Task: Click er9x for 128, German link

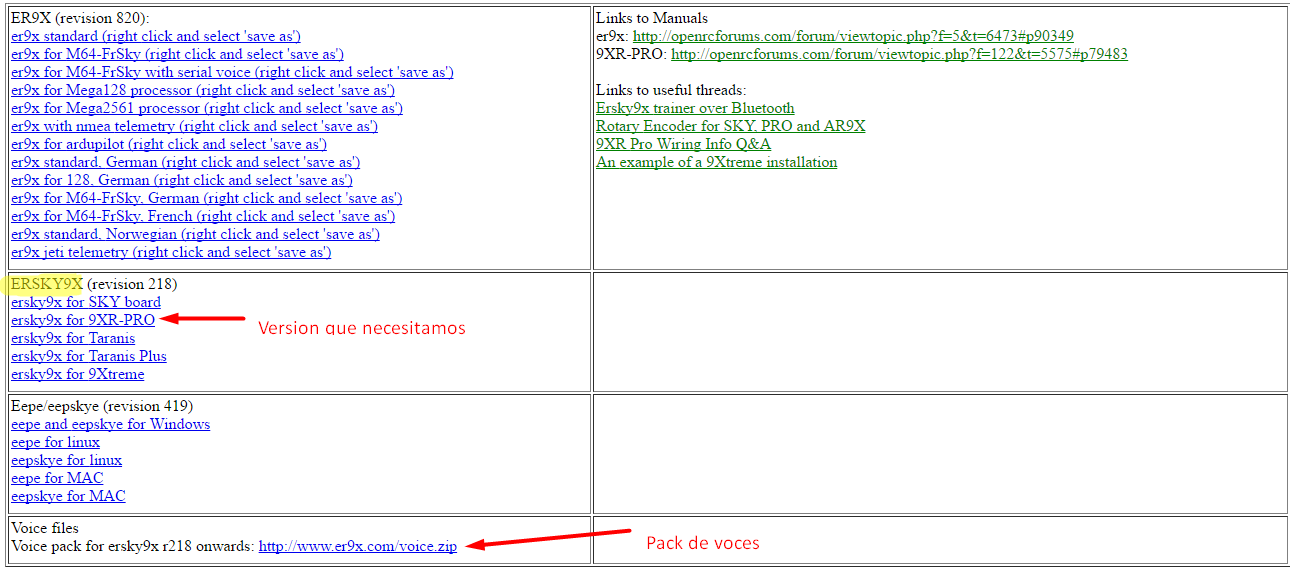Action: pos(182,180)
